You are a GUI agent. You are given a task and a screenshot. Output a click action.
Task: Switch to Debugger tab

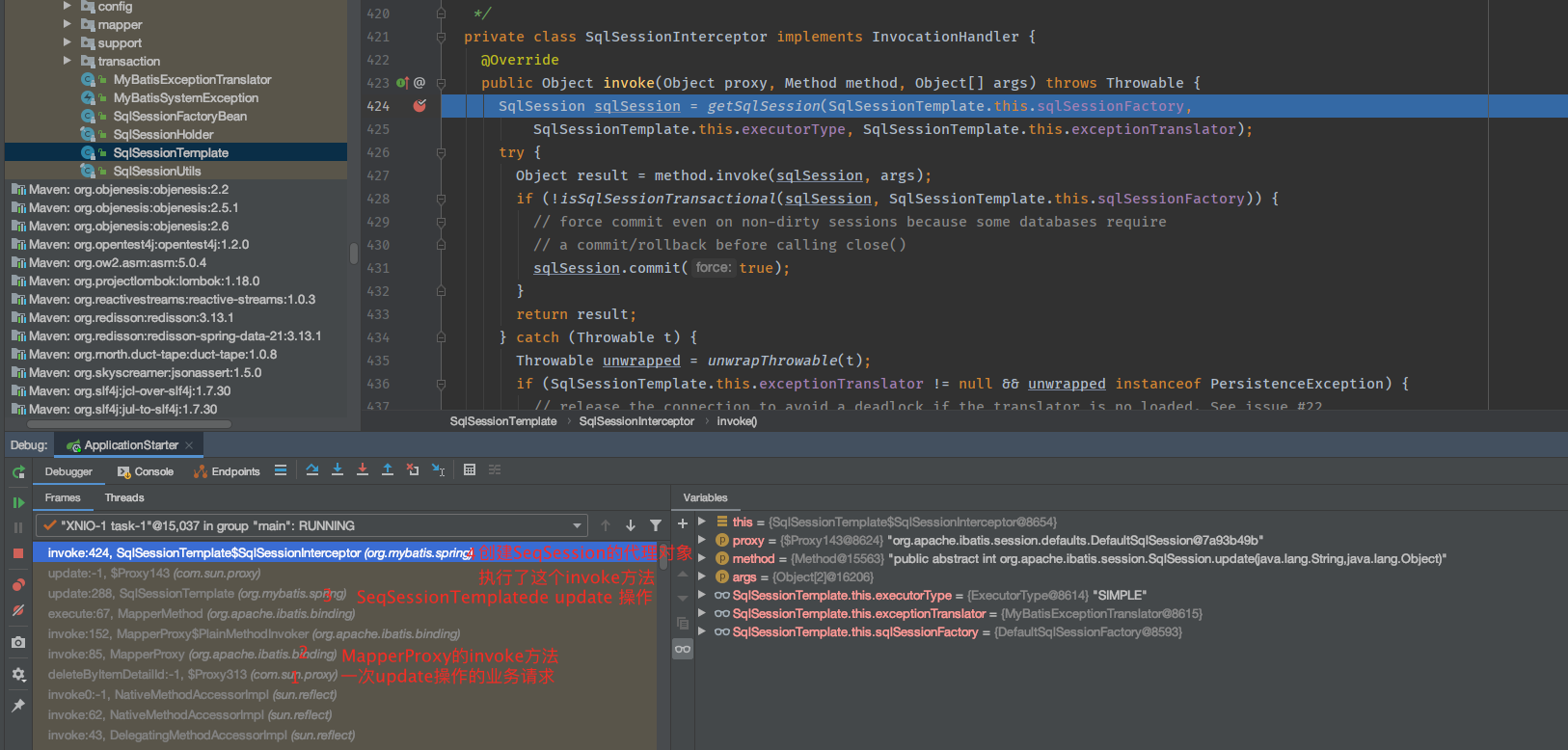coord(68,471)
